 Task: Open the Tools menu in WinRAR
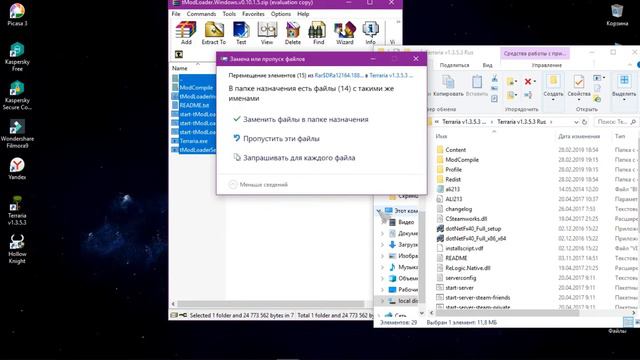[229, 14]
